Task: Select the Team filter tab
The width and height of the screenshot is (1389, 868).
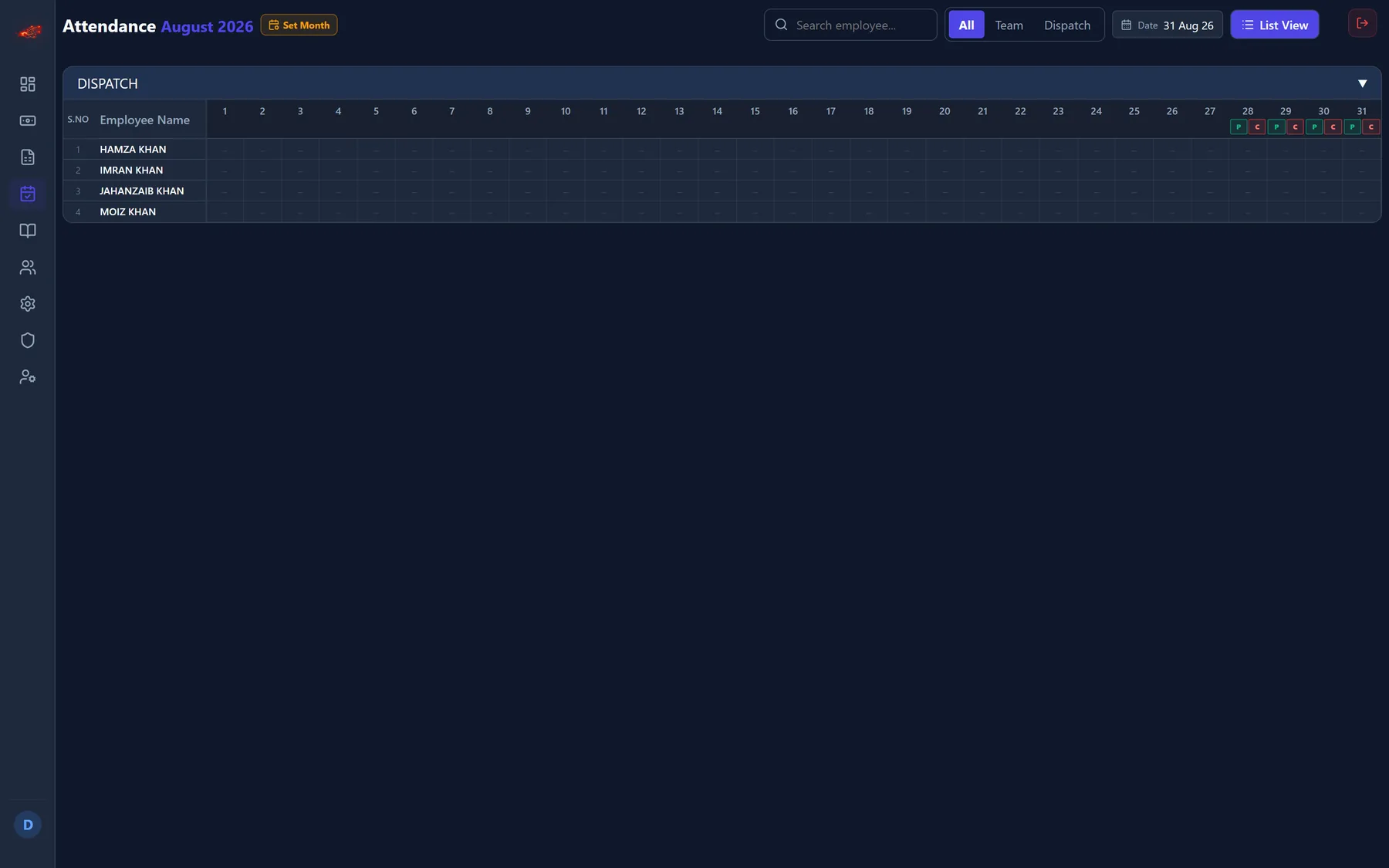Action: click(x=1009, y=25)
